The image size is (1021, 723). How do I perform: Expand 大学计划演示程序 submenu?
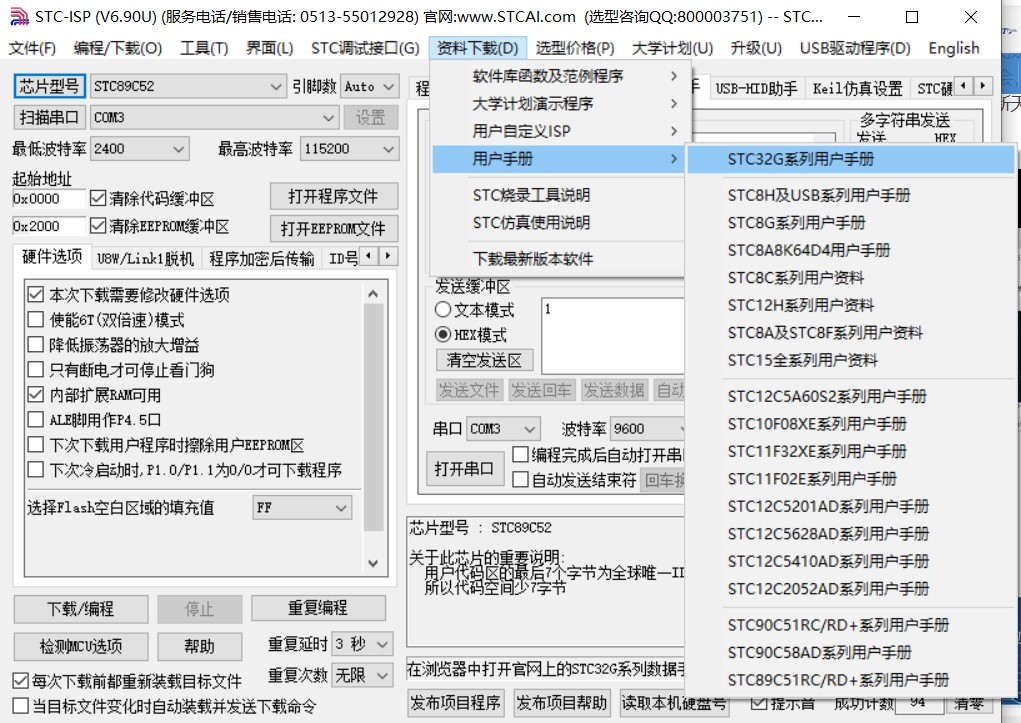pos(557,104)
